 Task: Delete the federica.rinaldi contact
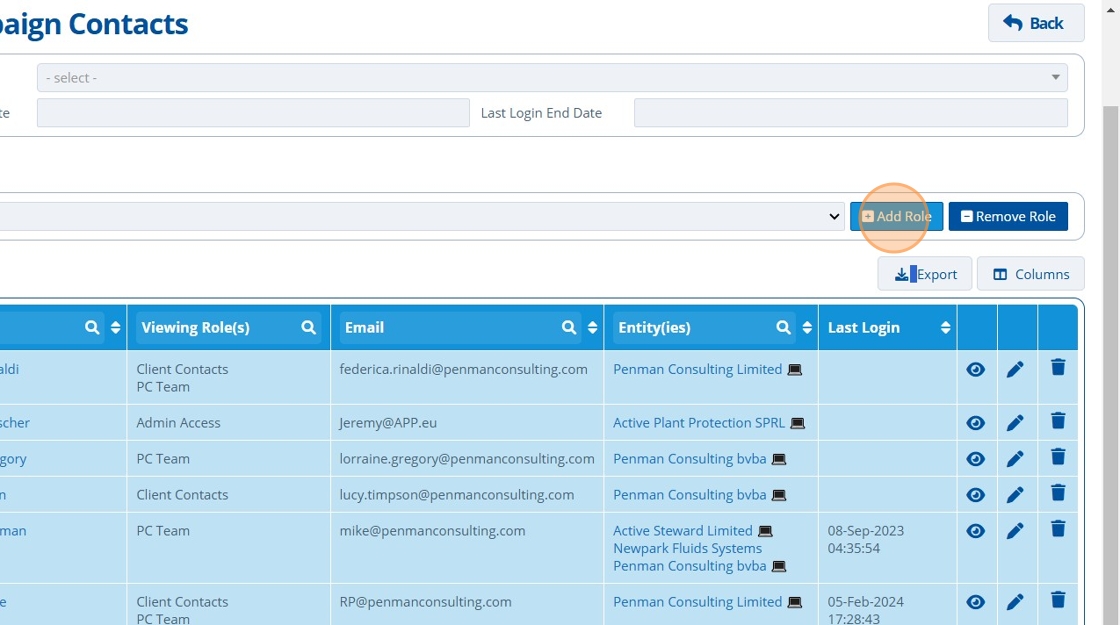tap(1058, 367)
